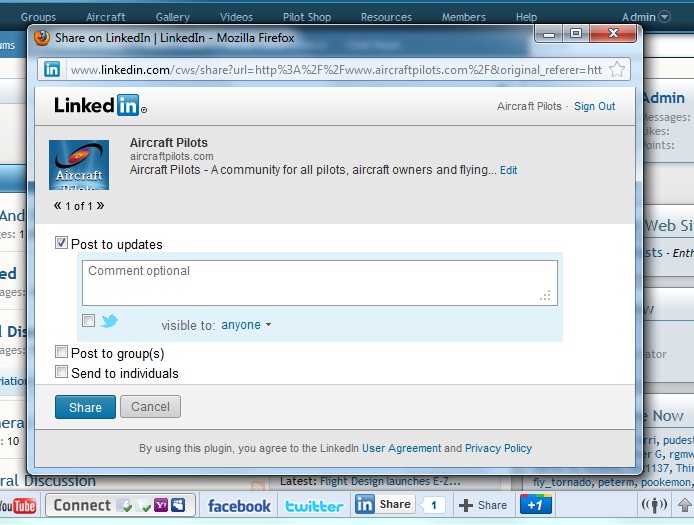Click the Google +1 button
This screenshot has width=694, height=525.
(536, 504)
